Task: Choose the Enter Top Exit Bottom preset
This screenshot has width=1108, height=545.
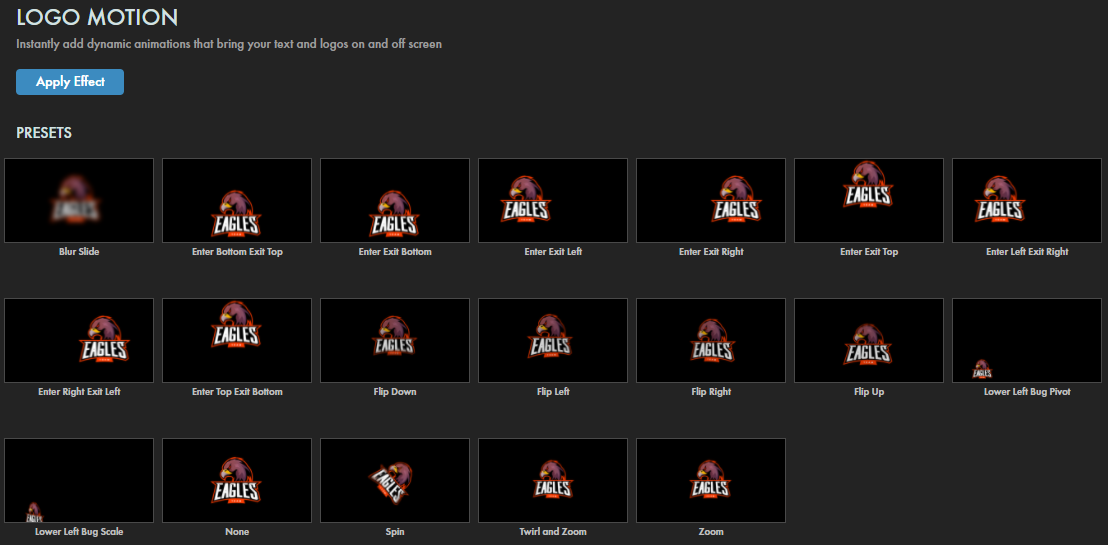Action: click(237, 341)
